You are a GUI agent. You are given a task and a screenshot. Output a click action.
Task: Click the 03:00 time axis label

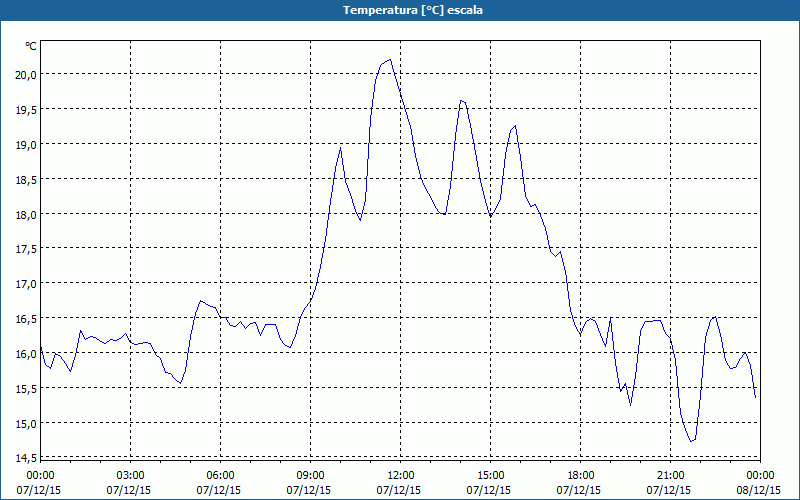coord(131,476)
